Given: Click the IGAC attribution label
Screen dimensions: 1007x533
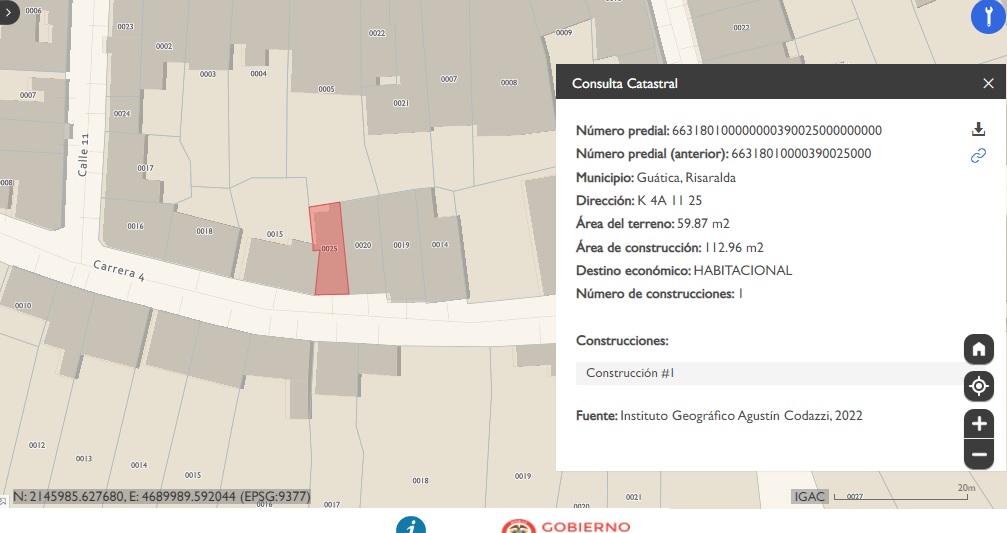Looking at the screenshot, I should [808, 496].
